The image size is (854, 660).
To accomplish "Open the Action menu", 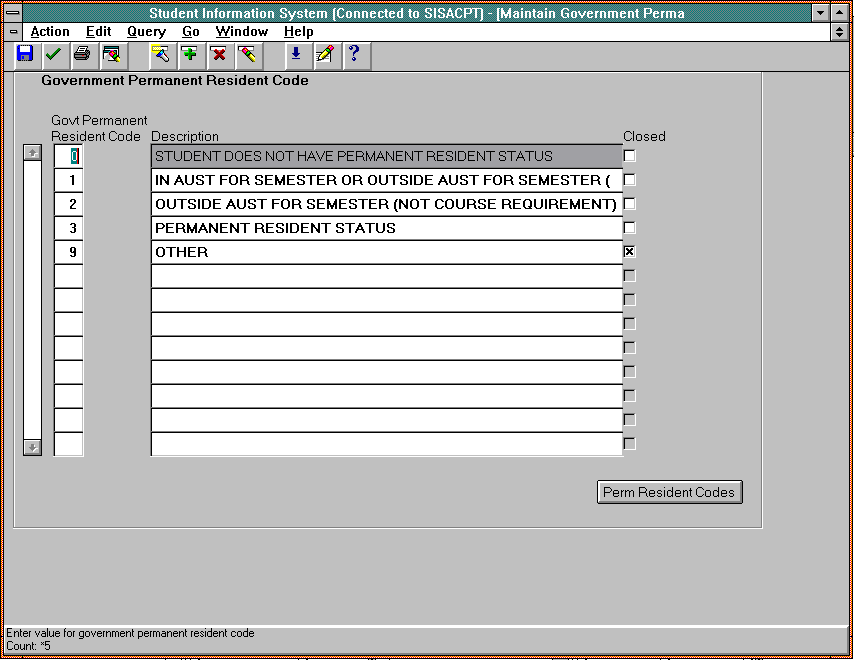I will 50,32.
